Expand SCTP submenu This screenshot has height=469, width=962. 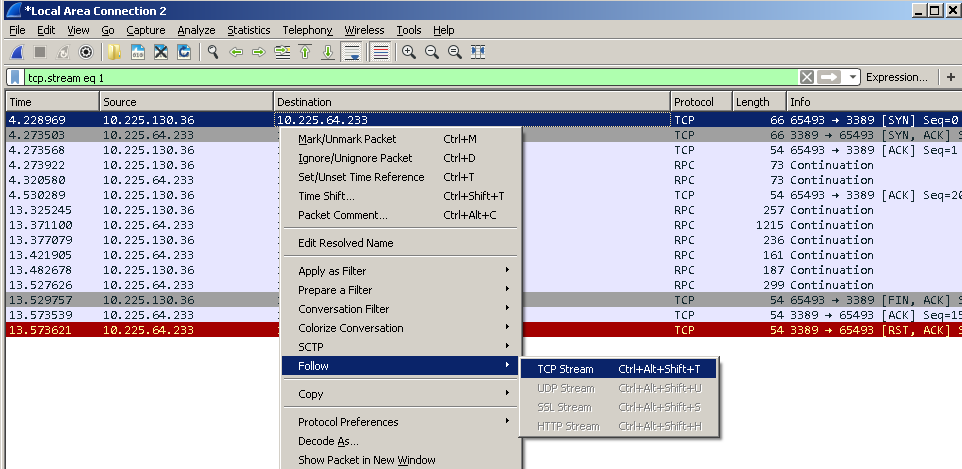tap(401, 347)
